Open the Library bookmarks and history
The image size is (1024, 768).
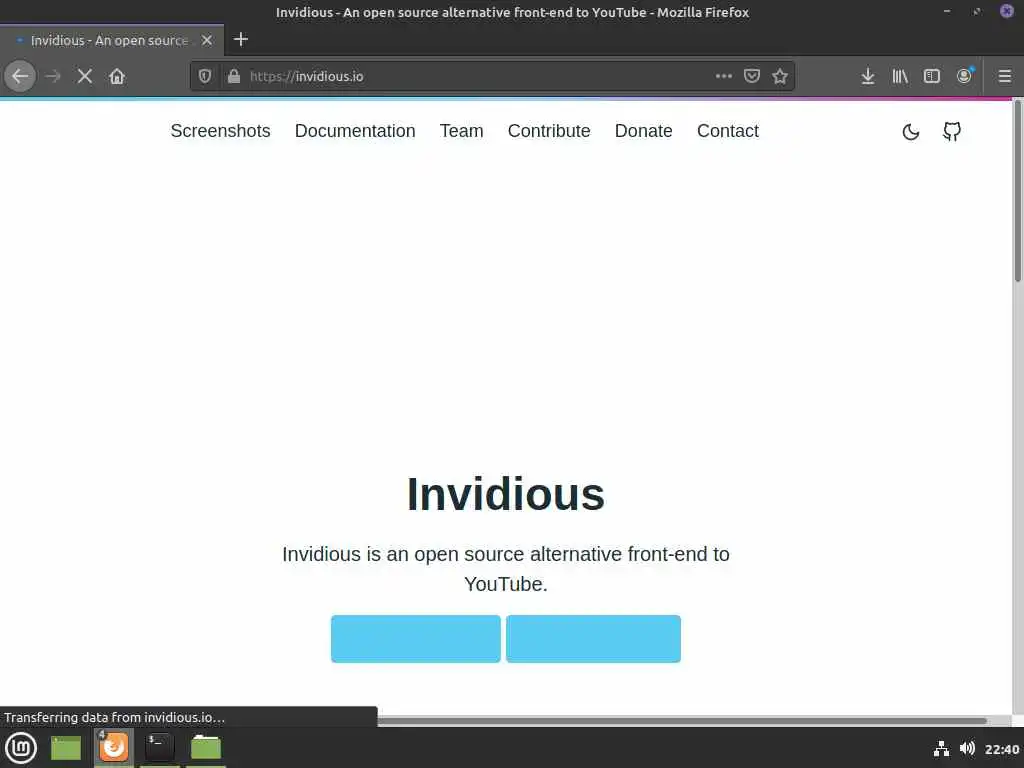(900, 76)
